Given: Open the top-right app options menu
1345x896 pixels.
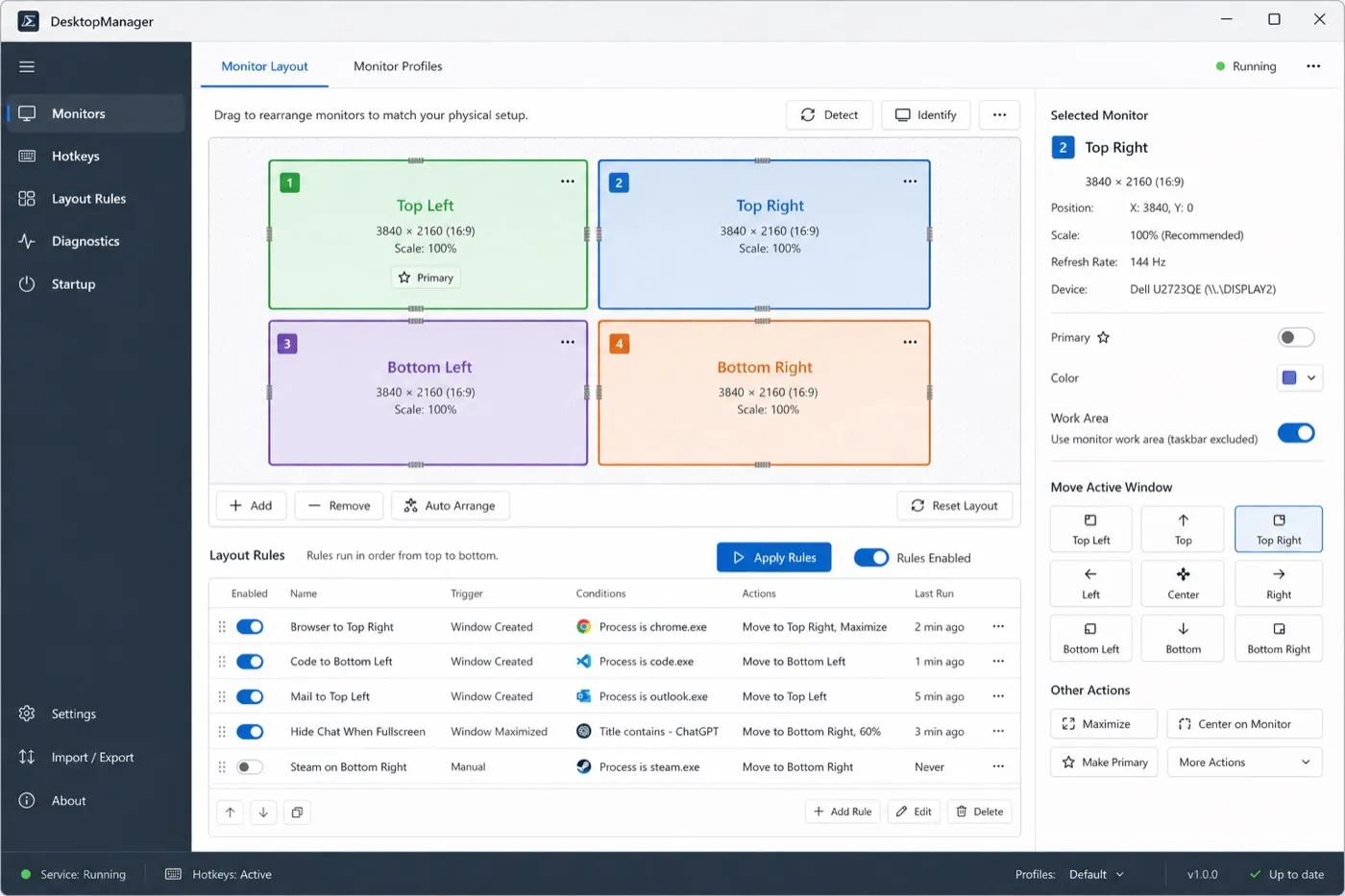Looking at the screenshot, I should coord(1313,66).
